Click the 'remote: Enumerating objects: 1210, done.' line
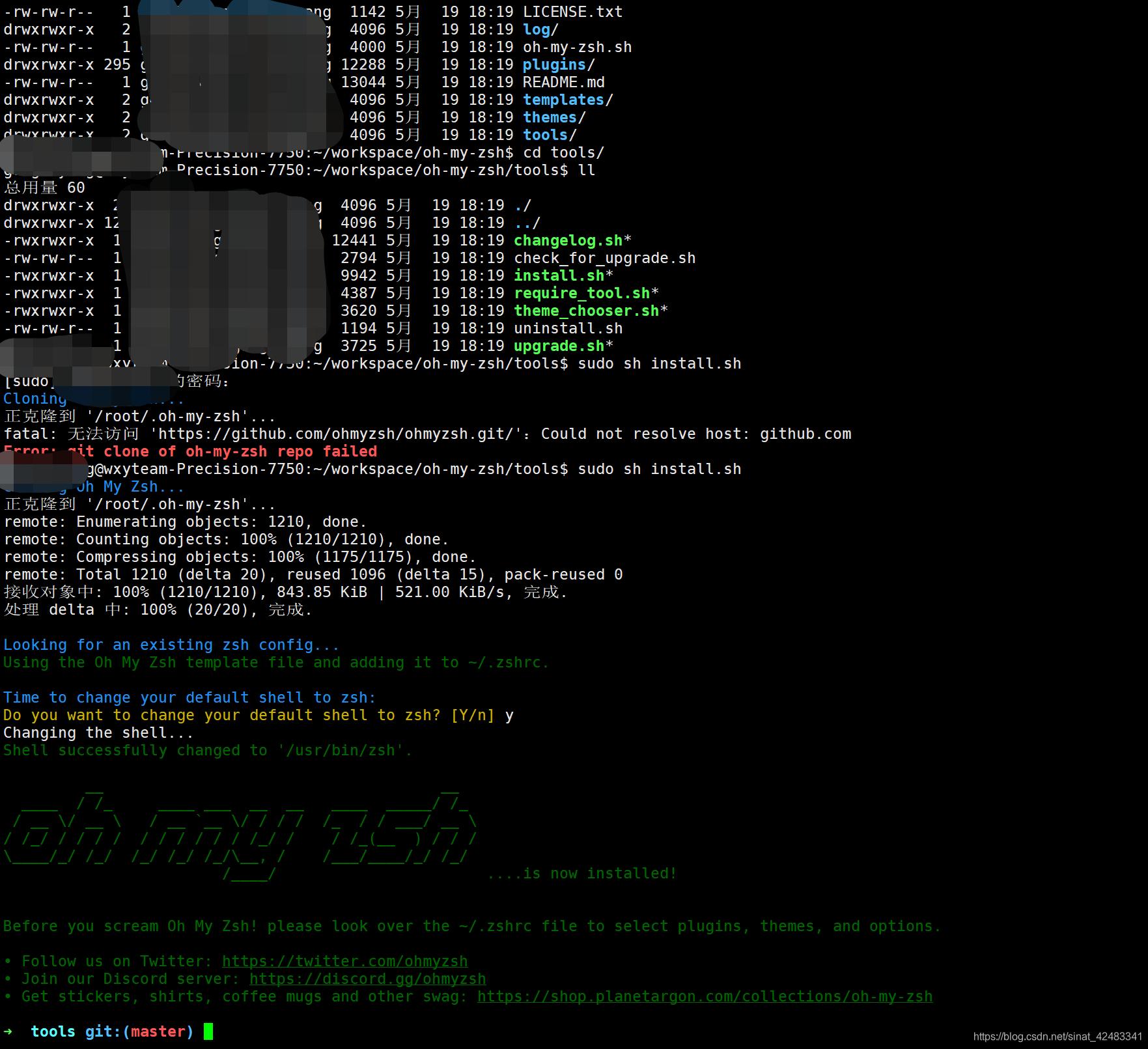Screen dimensions: 1148x1049 [186, 522]
